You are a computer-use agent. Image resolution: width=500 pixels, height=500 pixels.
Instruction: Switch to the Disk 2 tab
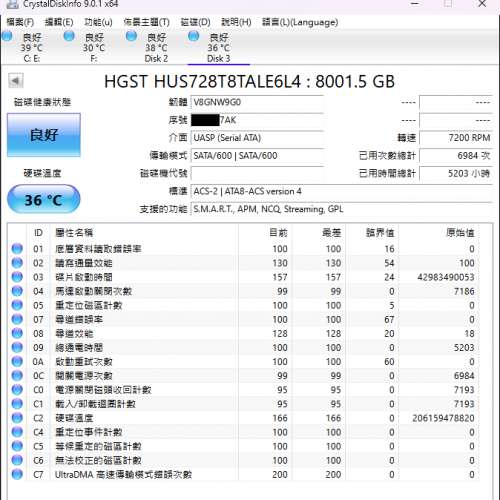(156, 47)
